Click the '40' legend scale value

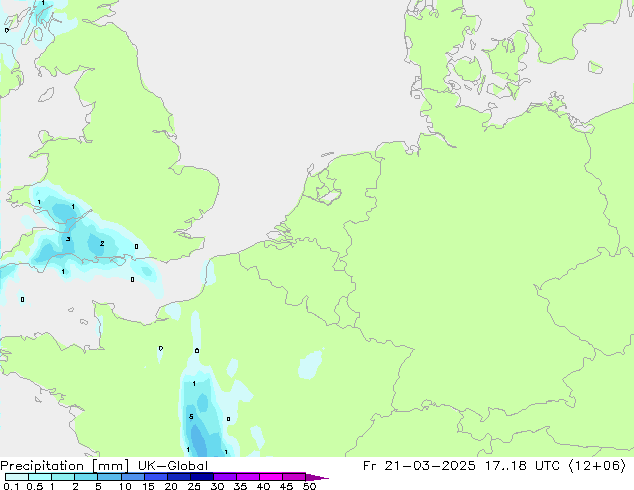pyautogui.click(x=263, y=486)
